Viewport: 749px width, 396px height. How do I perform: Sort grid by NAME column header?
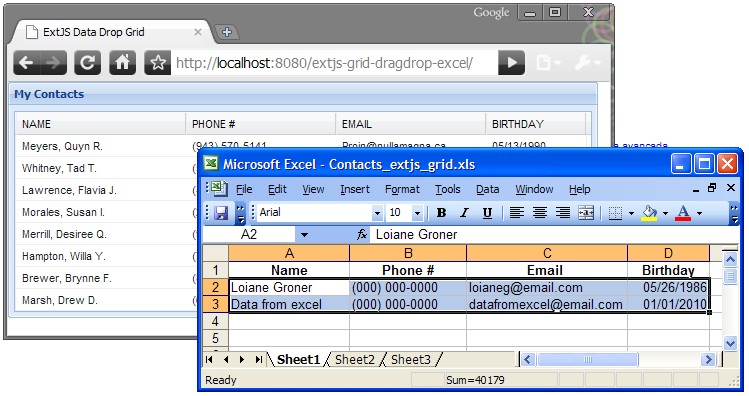[100, 124]
